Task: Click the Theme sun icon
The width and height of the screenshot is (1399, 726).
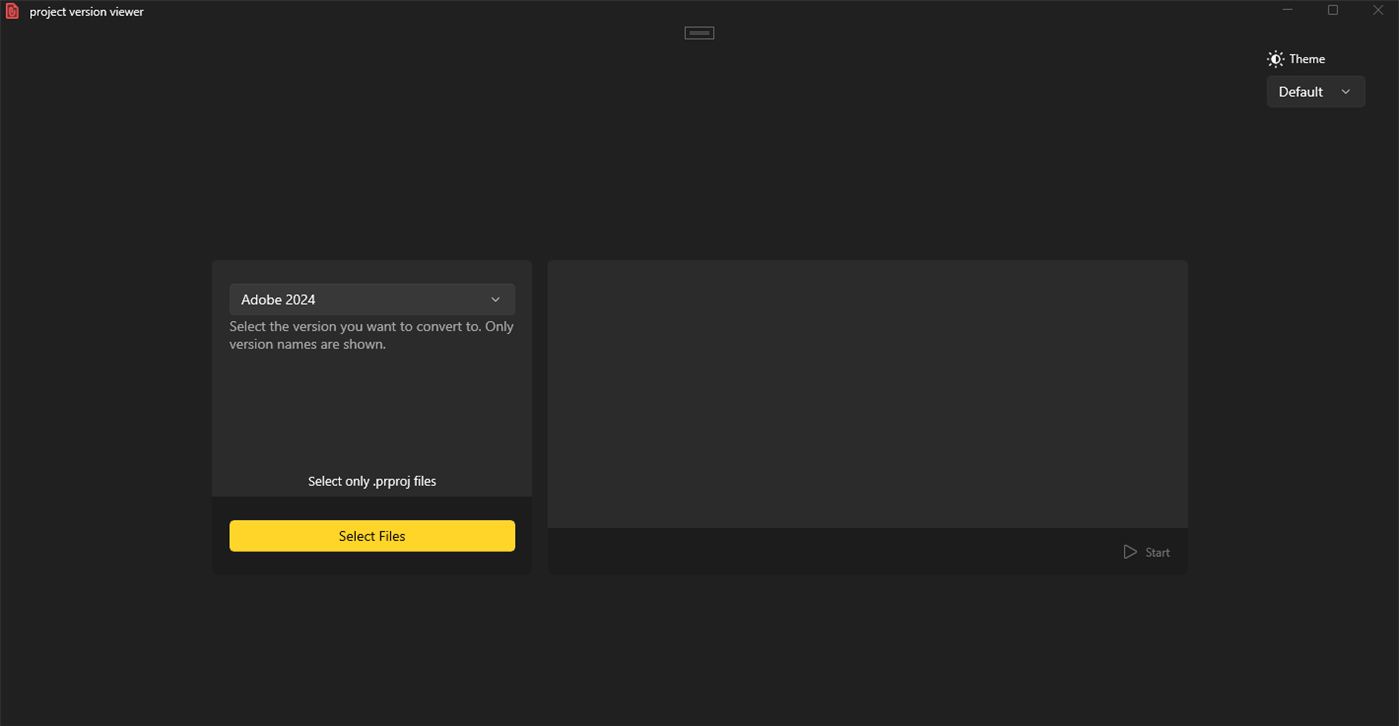Action: pos(1275,59)
